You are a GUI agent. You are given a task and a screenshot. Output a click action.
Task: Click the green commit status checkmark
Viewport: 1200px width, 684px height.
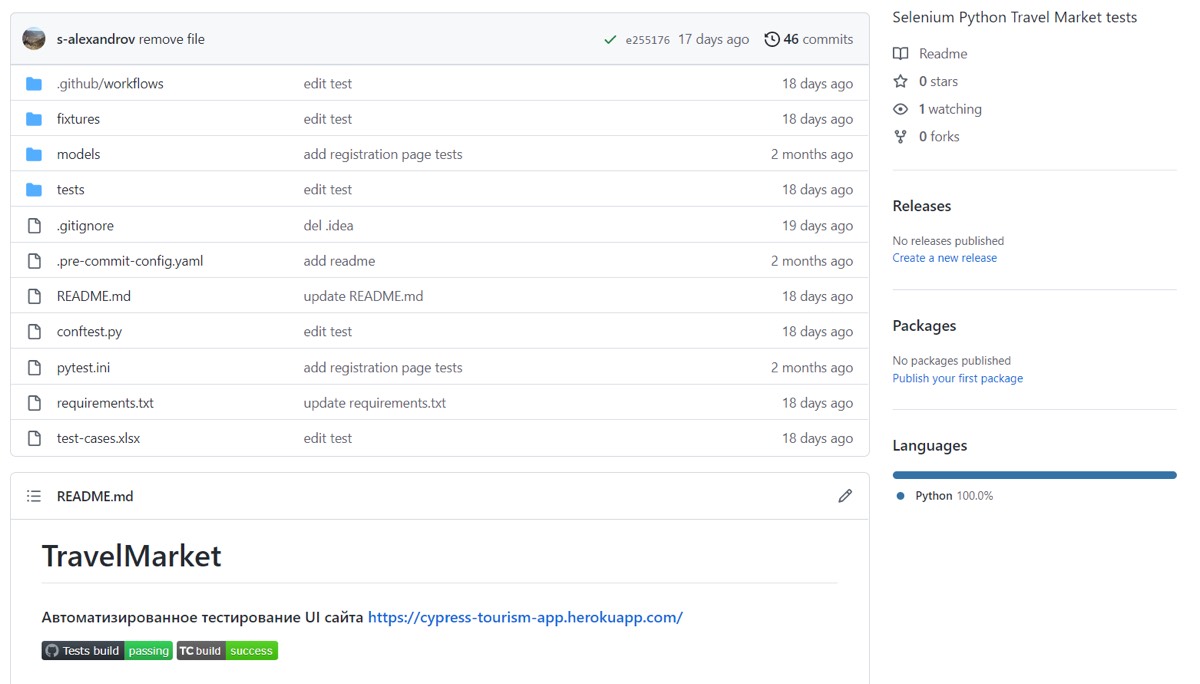(610, 40)
